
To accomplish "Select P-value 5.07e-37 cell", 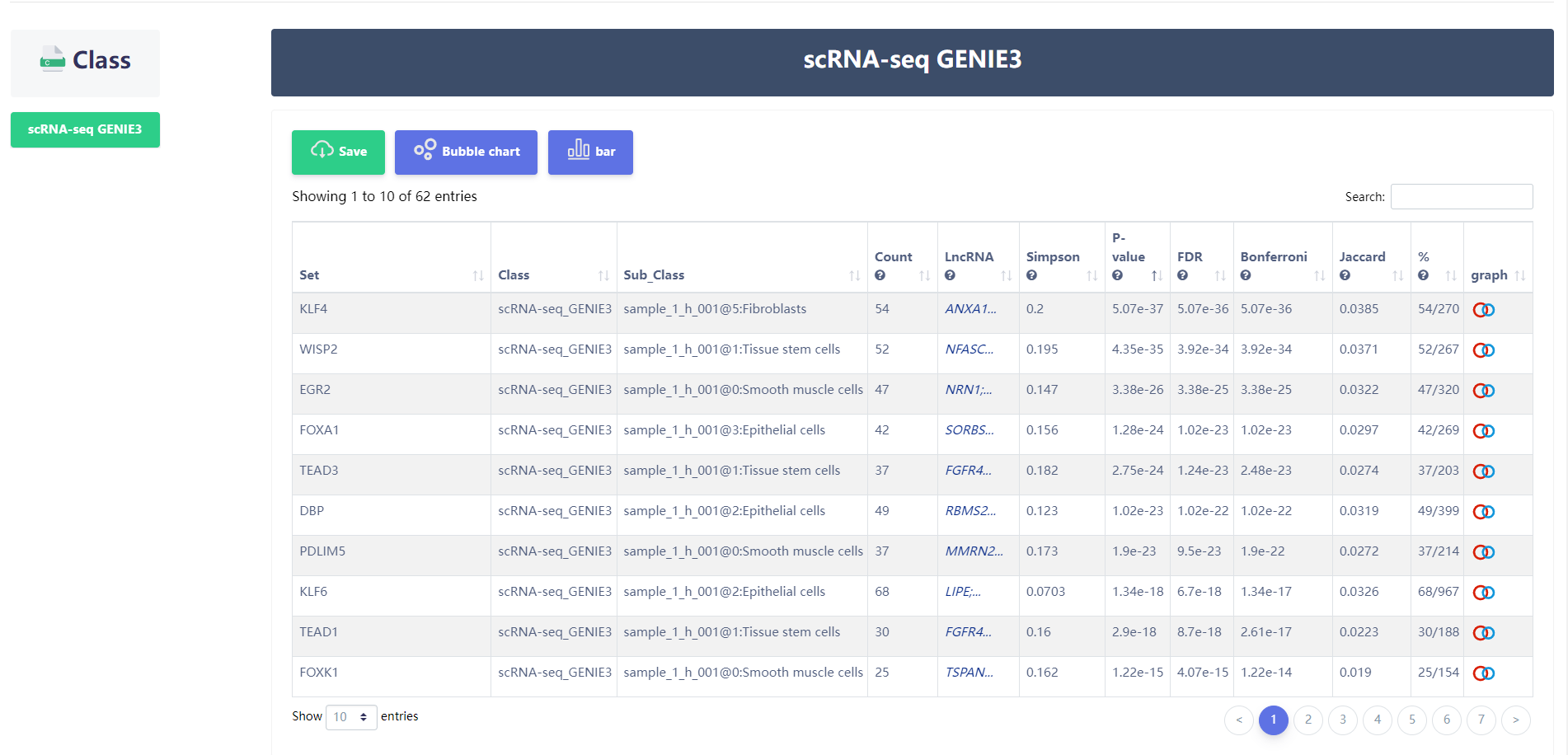I will 1138,313.
